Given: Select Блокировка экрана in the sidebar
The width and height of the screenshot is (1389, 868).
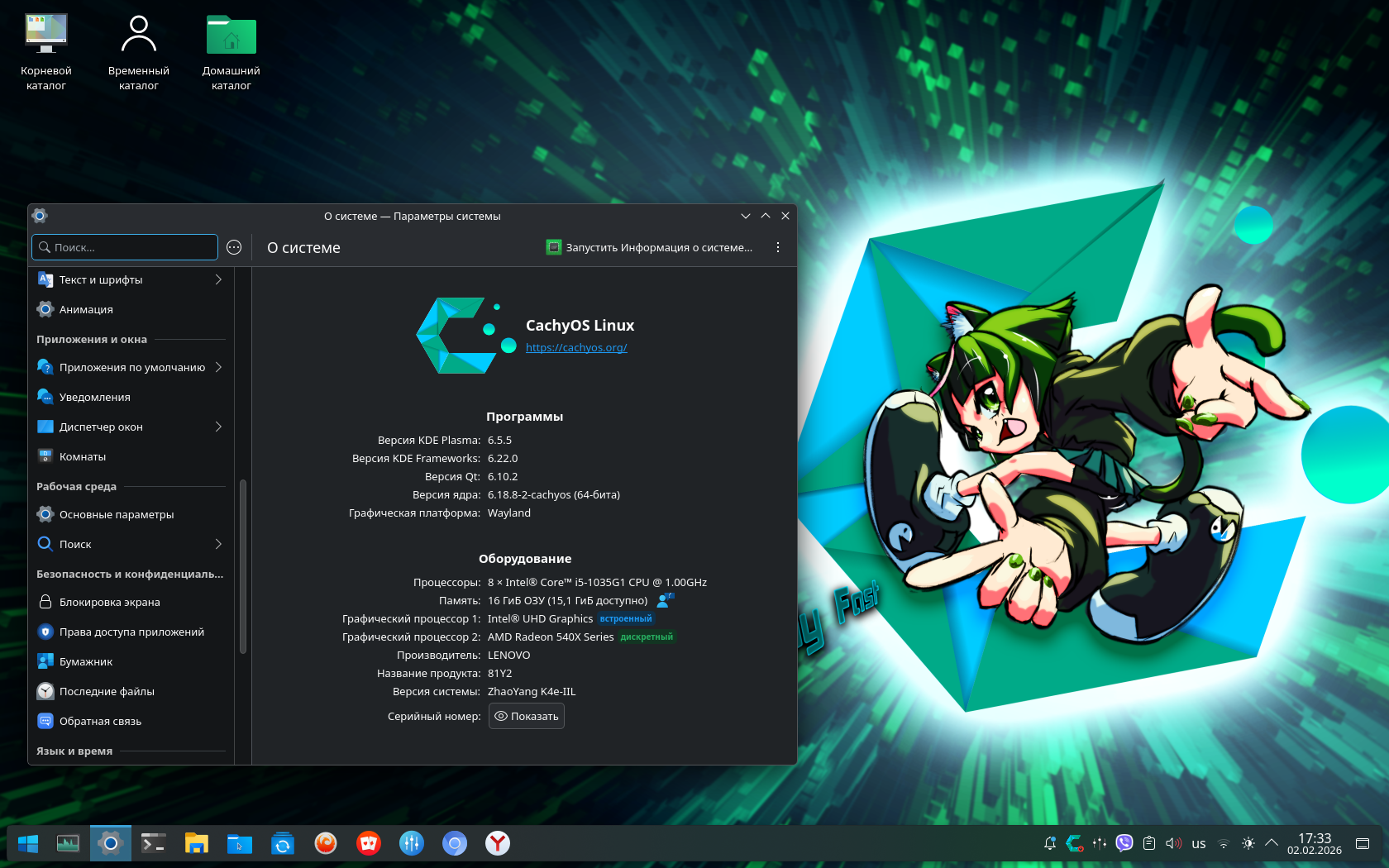Looking at the screenshot, I should pyautogui.click(x=110, y=602).
